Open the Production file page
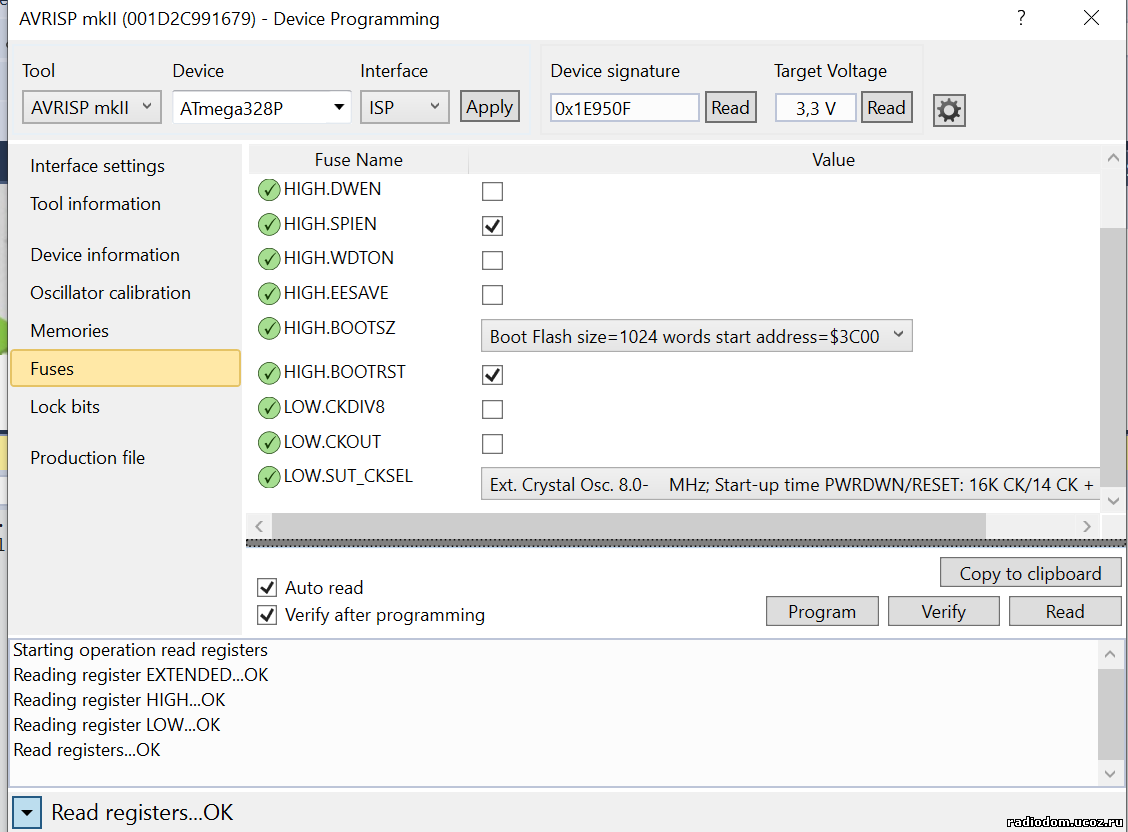 click(x=87, y=458)
